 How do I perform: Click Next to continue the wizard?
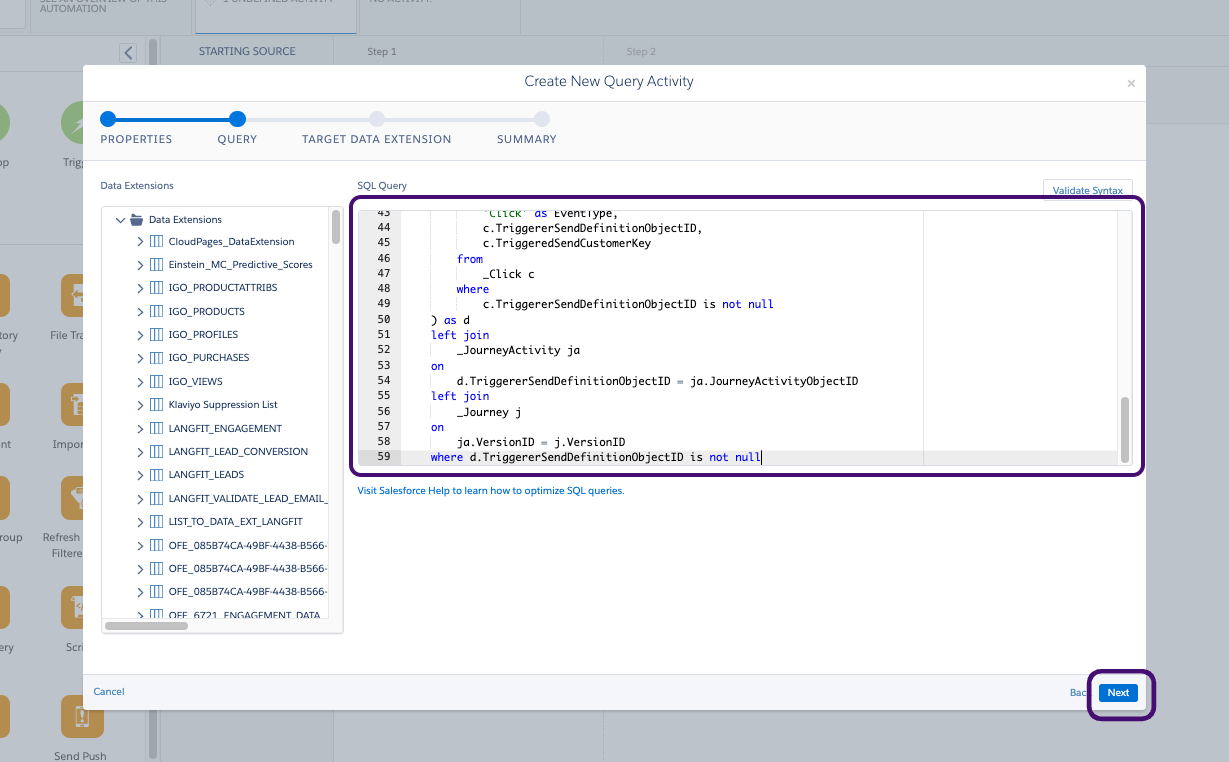[x=1117, y=692]
